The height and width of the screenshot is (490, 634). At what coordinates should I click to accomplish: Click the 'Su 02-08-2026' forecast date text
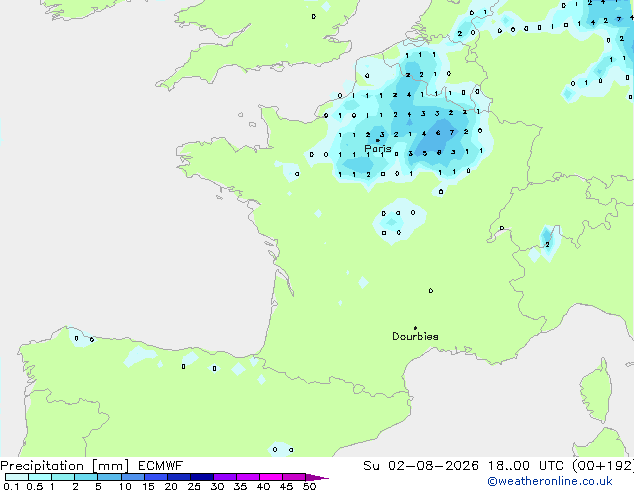421,466
